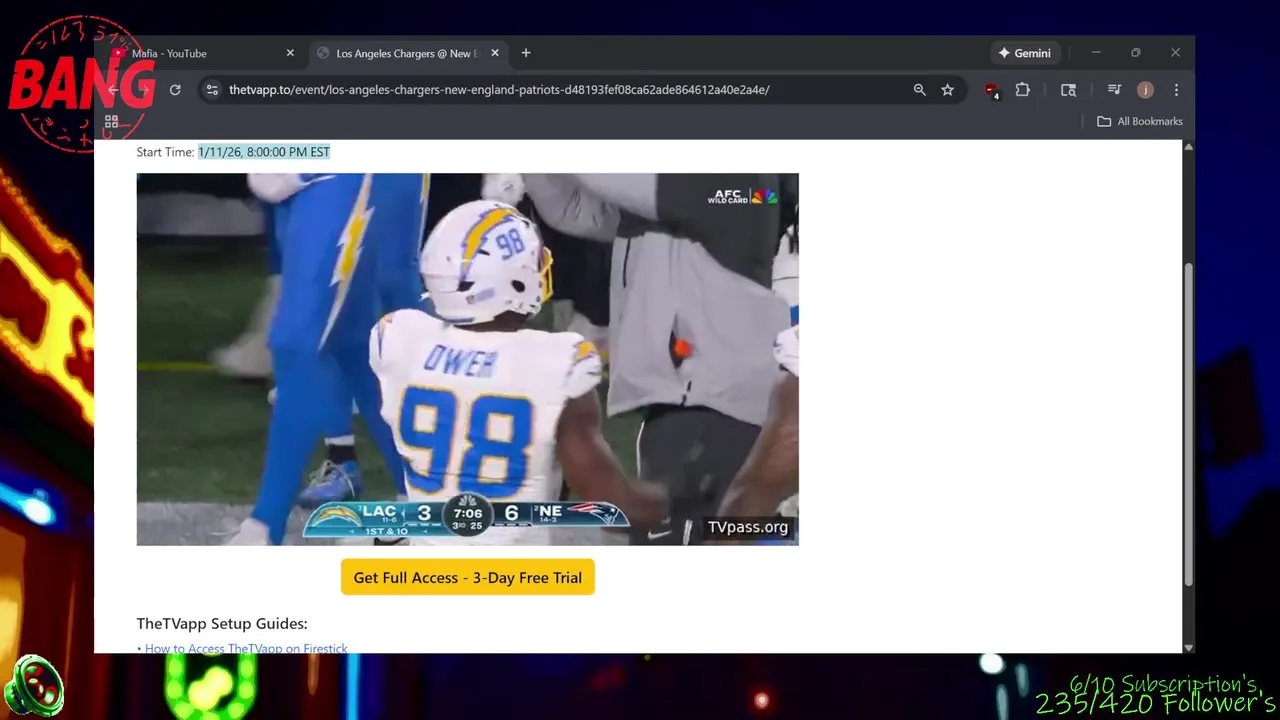This screenshot has width=1280, height=720.
Task: Open the media controls icon
Action: point(1114,90)
